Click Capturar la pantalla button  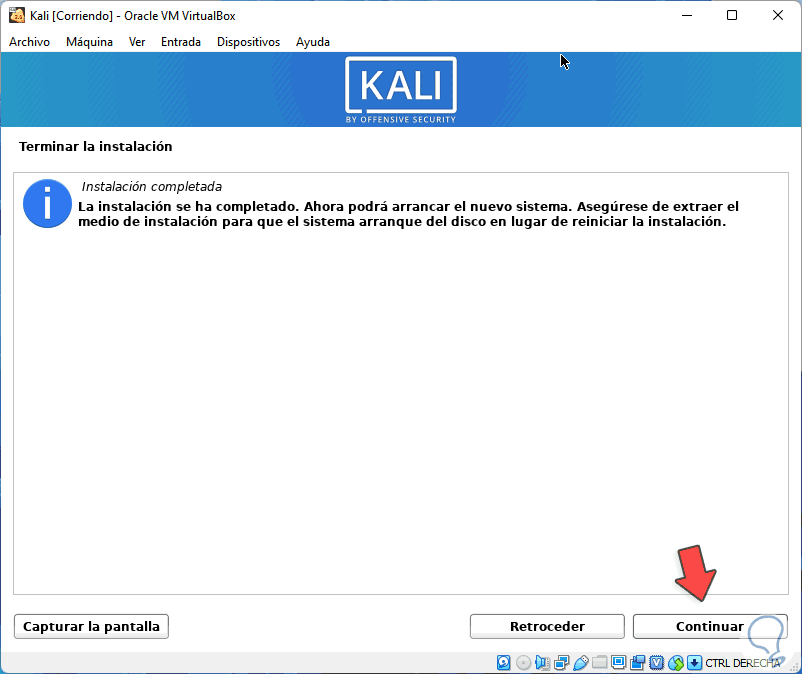[x=91, y=626]
